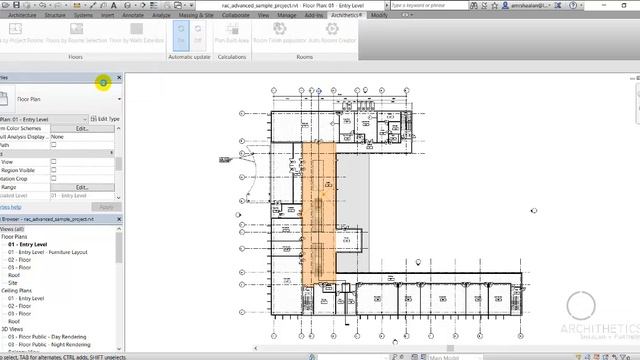Open the Help dropdown arrow
This screenshot has height=360, width=640.
pyautogui.click(x=581, y=5)
